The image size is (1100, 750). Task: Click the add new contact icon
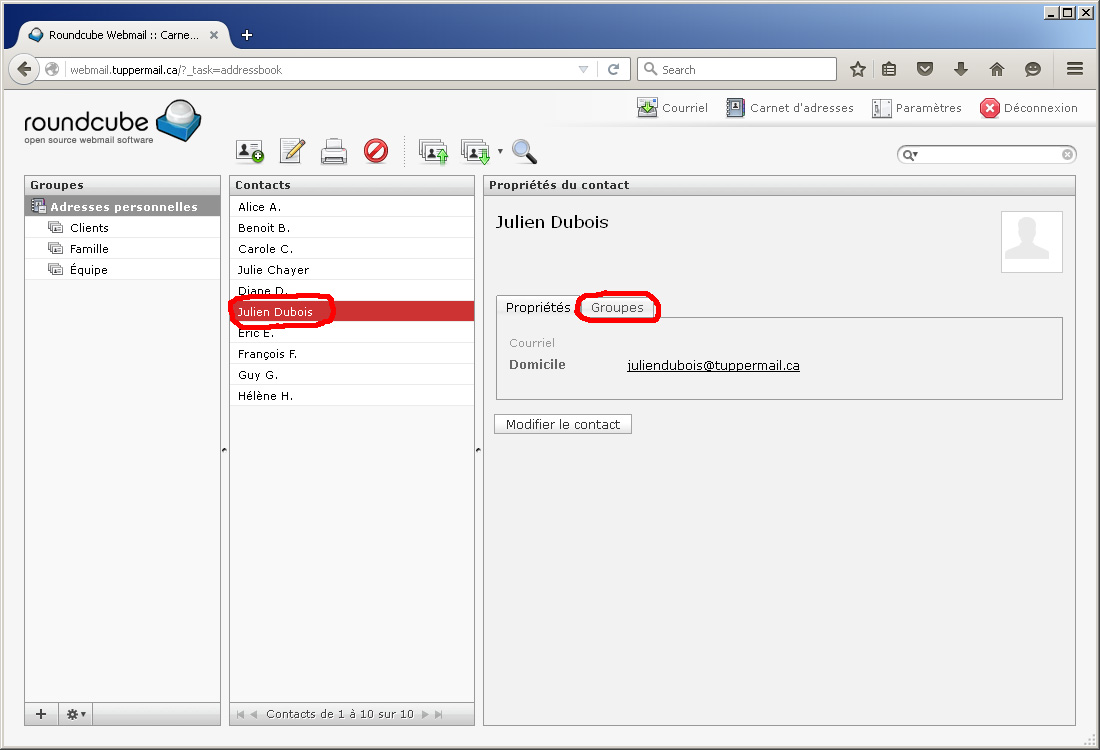pyautogui.click(x=249, y=151)
